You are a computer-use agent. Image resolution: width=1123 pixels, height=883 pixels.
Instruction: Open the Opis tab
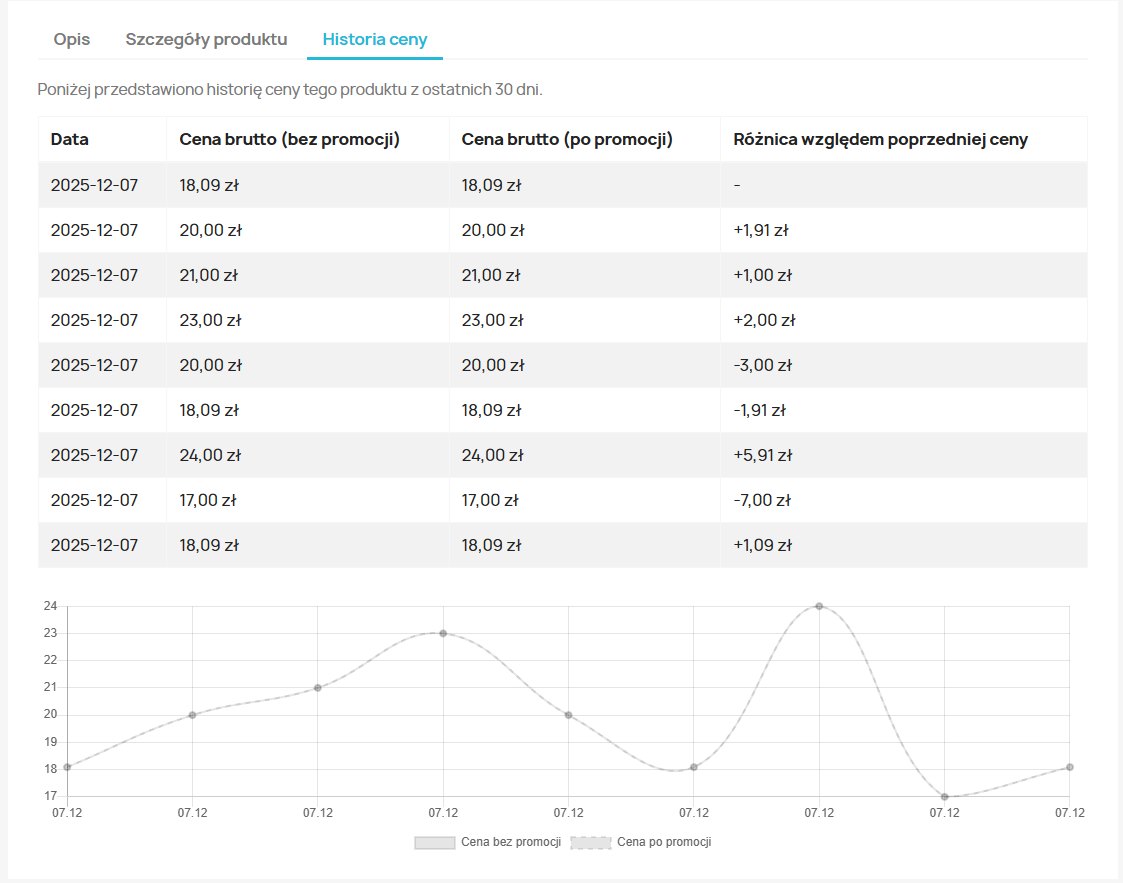click(72, 40)
